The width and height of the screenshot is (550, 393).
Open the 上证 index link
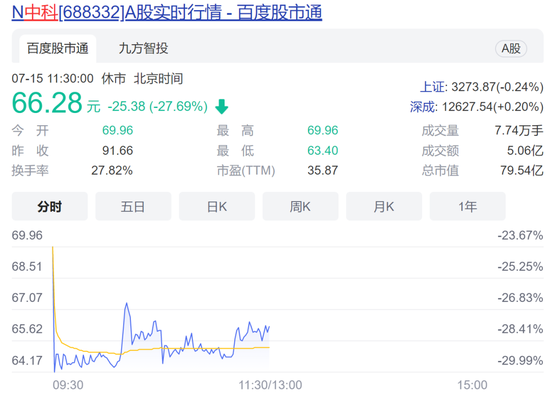coord(433,87)
